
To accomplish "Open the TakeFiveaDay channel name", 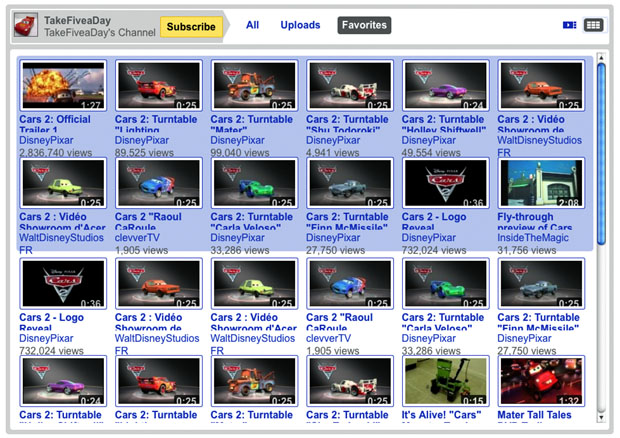I will tap(77, 20).
